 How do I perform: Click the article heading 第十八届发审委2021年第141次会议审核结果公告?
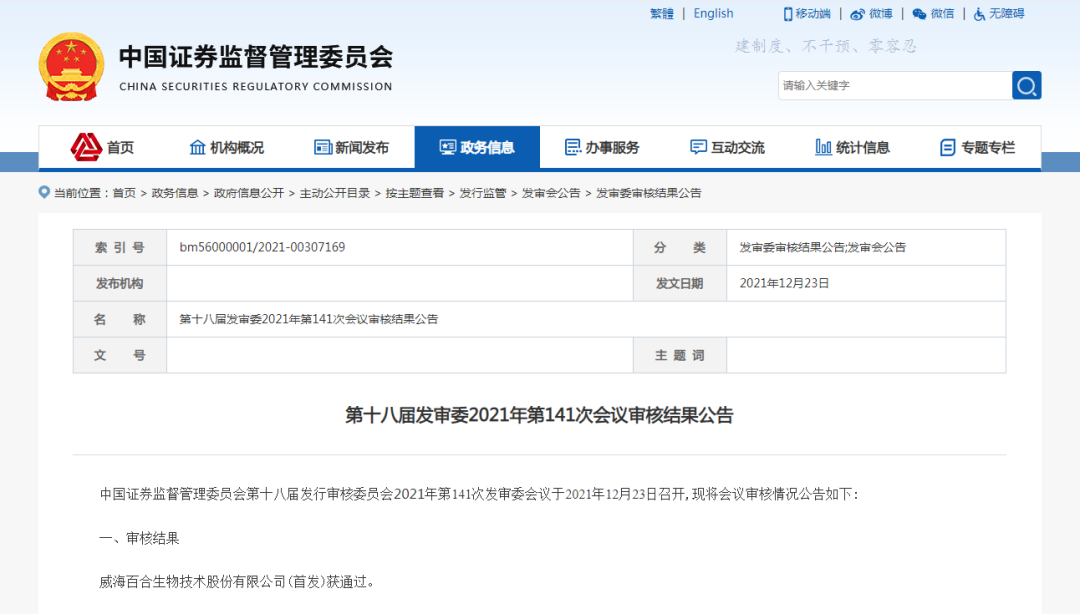coord(539,416)
